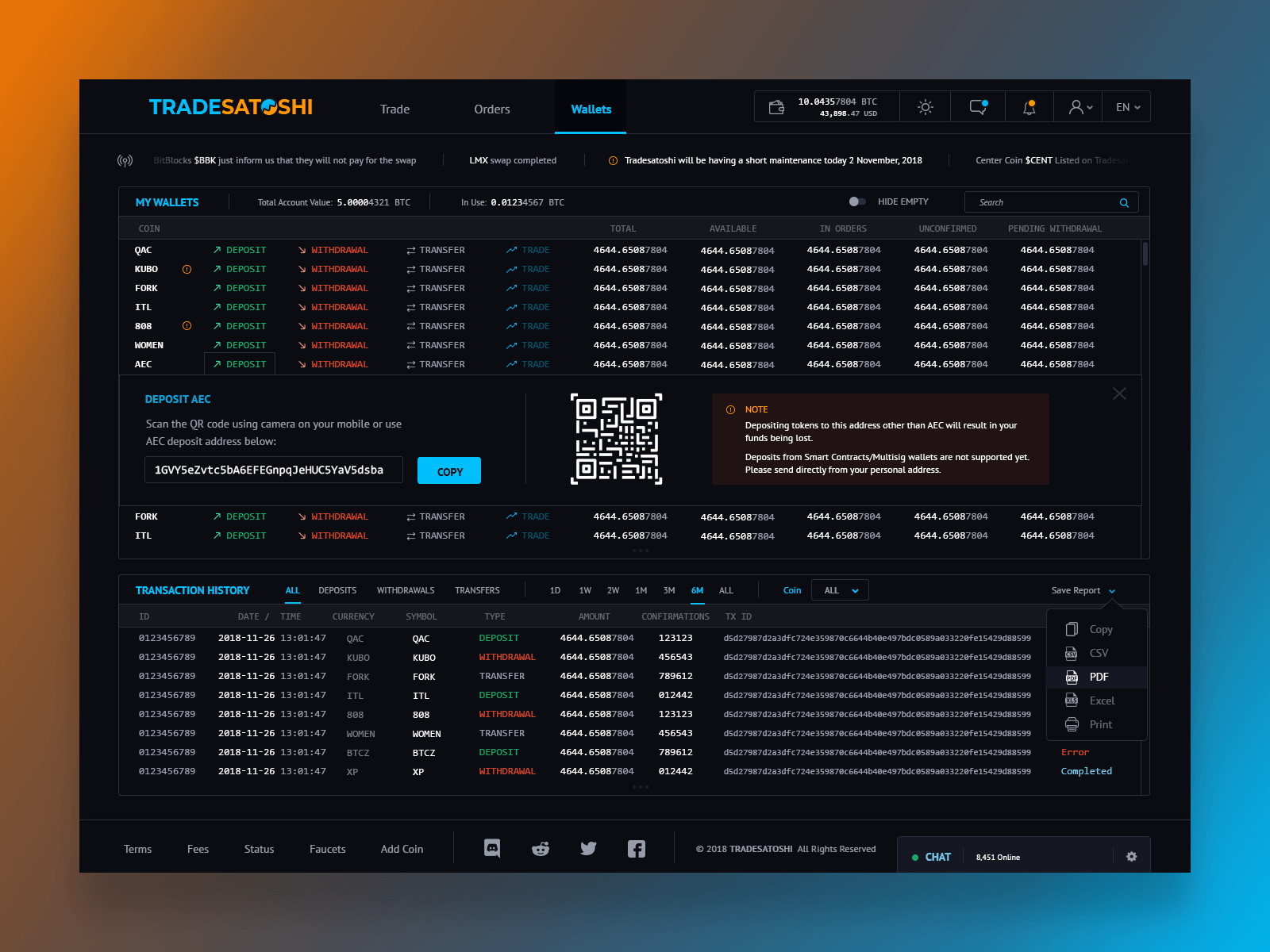1270x952 pixels.
Task: Open the Facebook icon in footer
Action: coord(637,849)
